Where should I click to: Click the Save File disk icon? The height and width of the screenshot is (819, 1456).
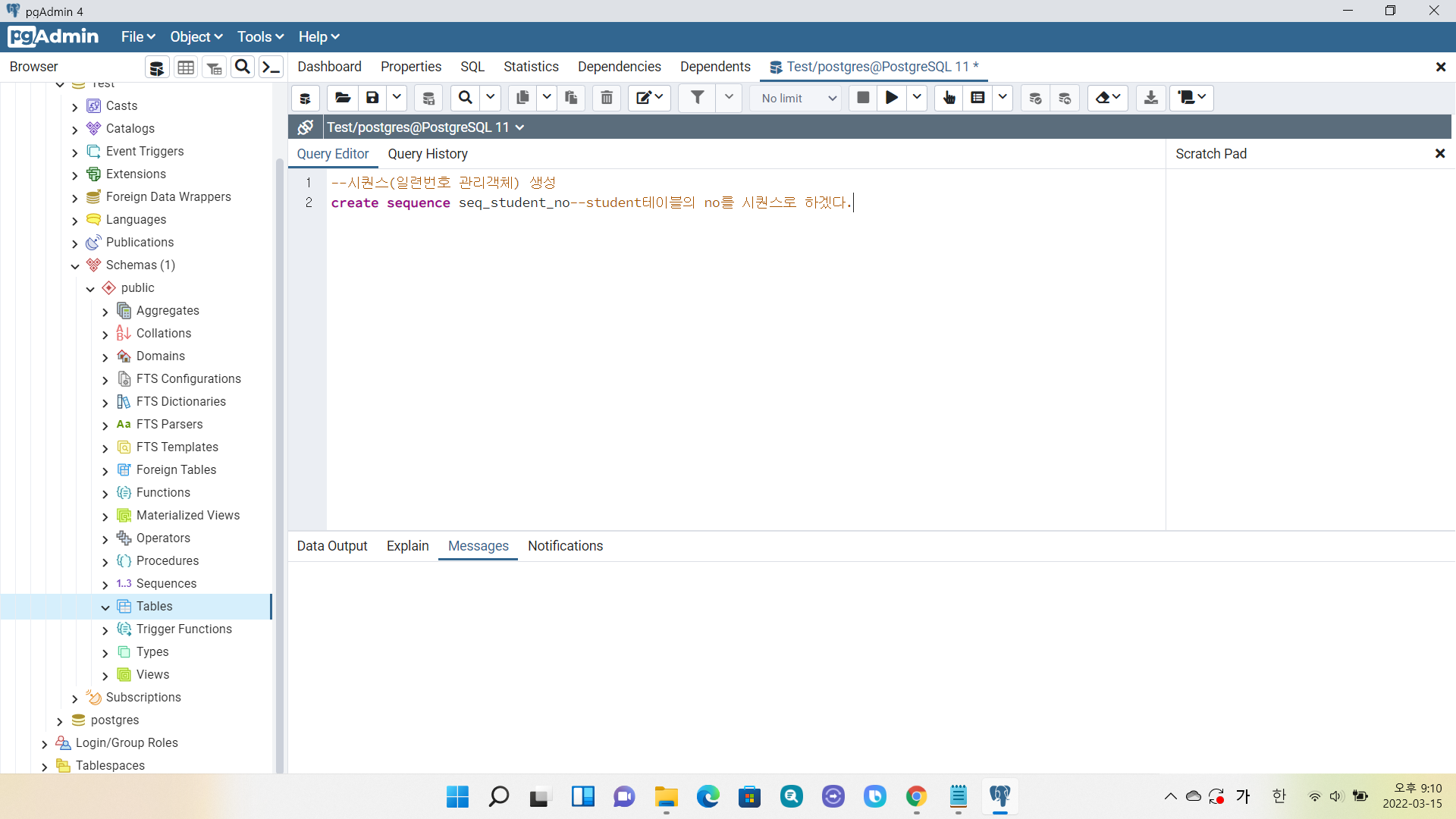tap(372, 98)
